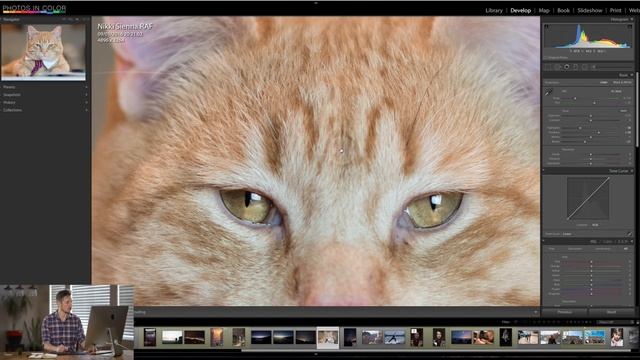Open the Book module
Image resolution: width=640 pixels, height=360 pixels.
[563, 10]
